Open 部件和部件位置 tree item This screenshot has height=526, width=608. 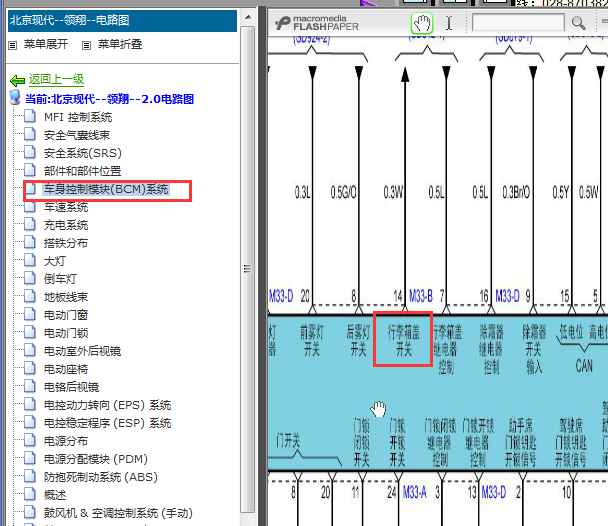[82, 171]
